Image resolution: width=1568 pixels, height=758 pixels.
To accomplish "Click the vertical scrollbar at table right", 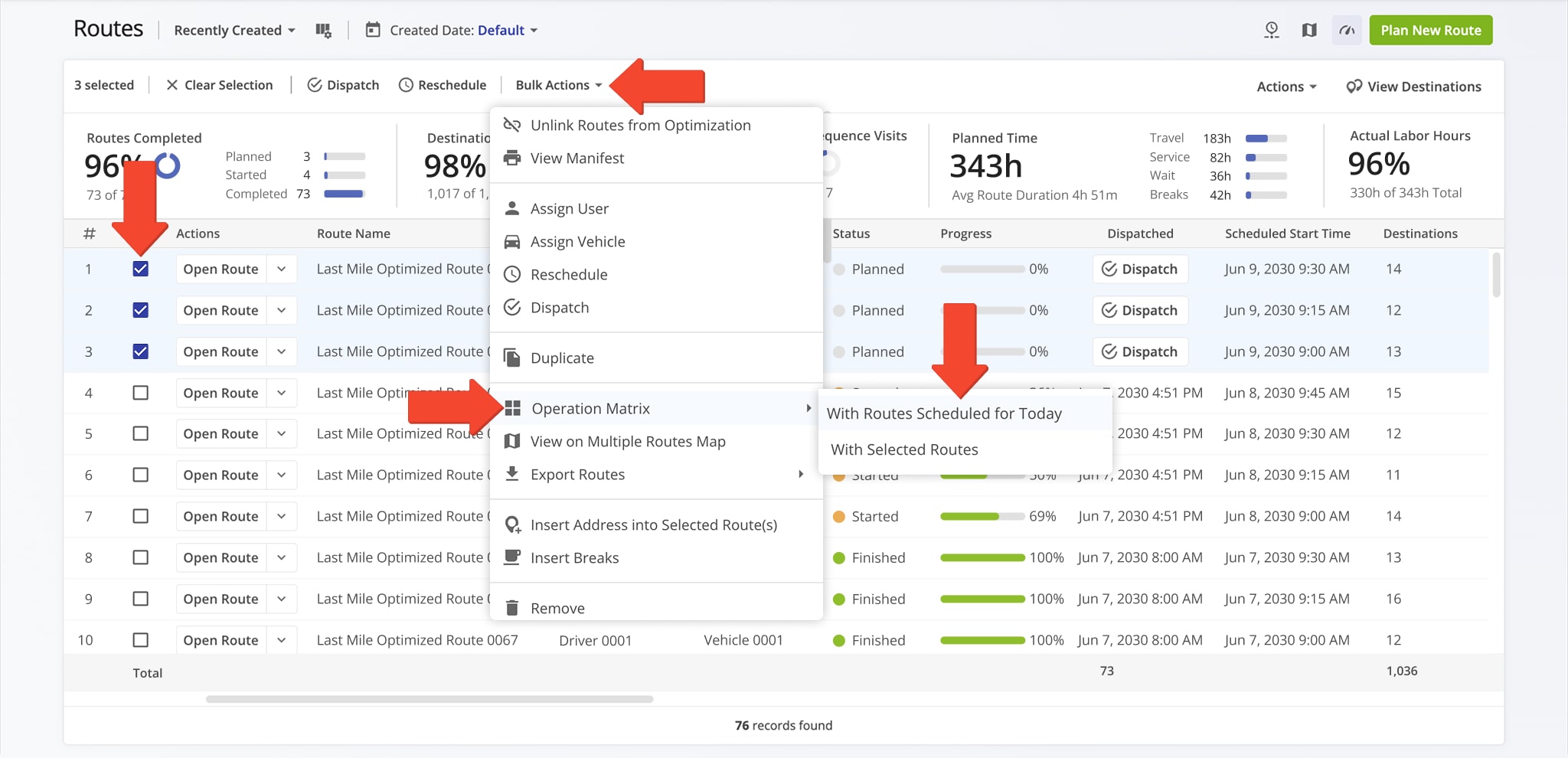I will pyautogui.click(x=1496, y=274).
